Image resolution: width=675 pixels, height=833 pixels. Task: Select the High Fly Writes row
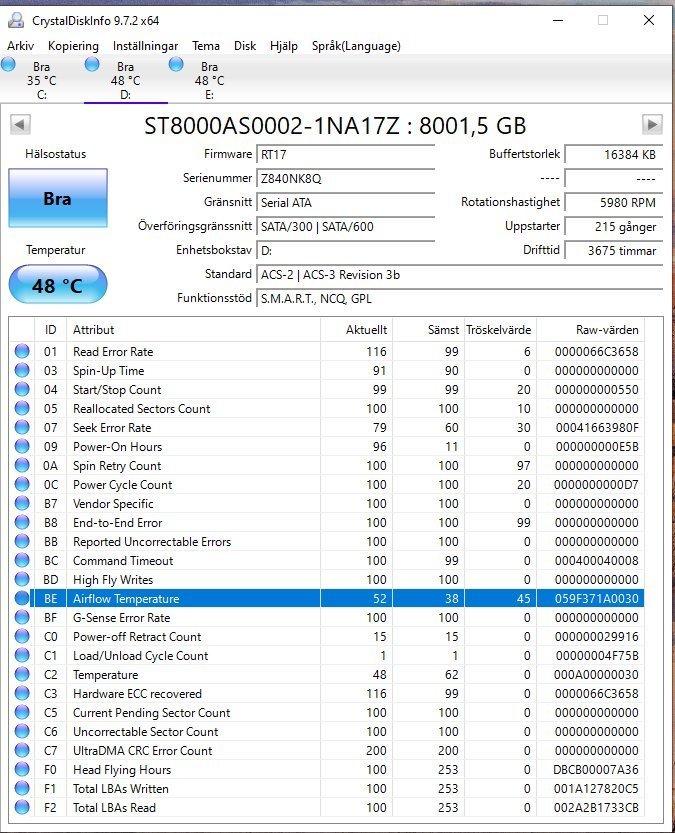pyautogui.click(x=327, y=579)
